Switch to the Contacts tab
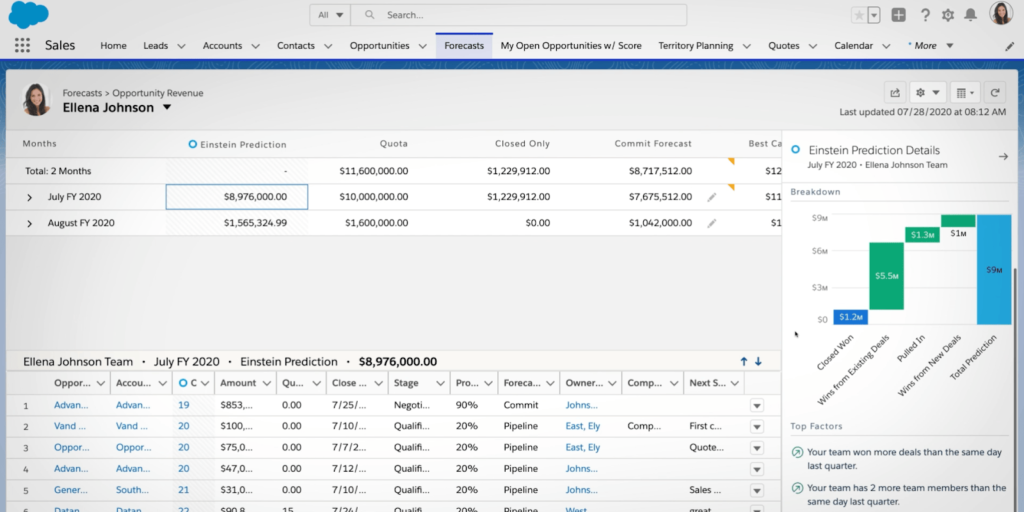Viewport: 1024px width, 512px height. coord(296,46)
